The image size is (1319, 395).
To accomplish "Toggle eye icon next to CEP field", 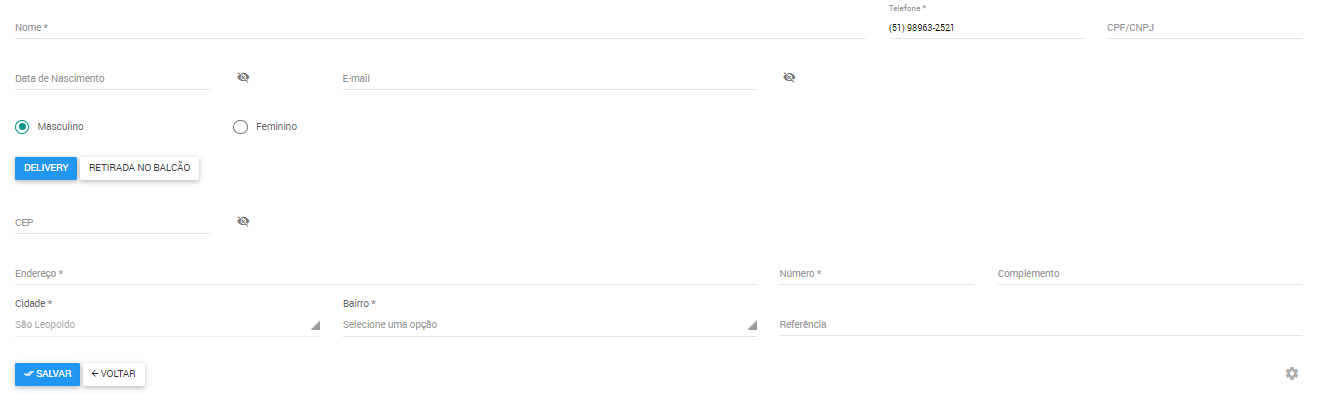I will coord(243,221).
